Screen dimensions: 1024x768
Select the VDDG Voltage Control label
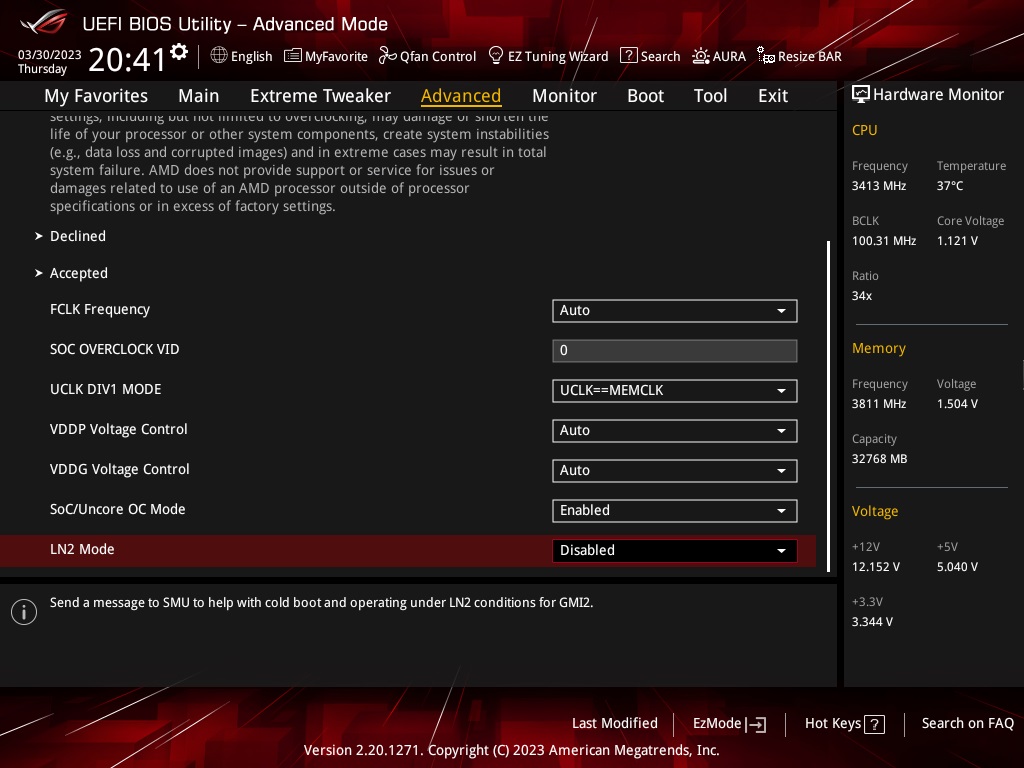(x=120, y=469)
